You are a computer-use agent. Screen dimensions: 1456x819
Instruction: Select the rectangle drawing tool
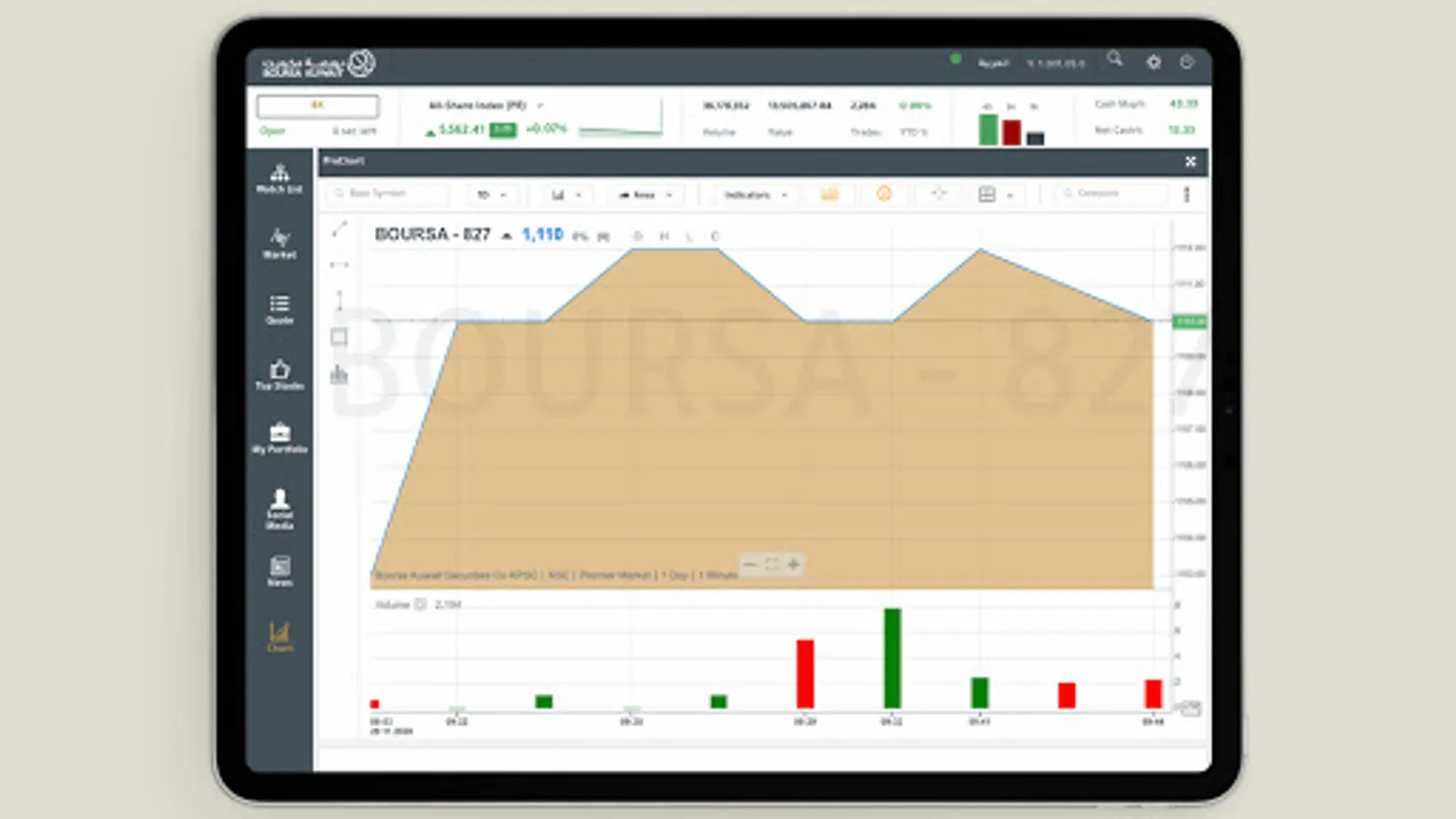tap(339, 337)
